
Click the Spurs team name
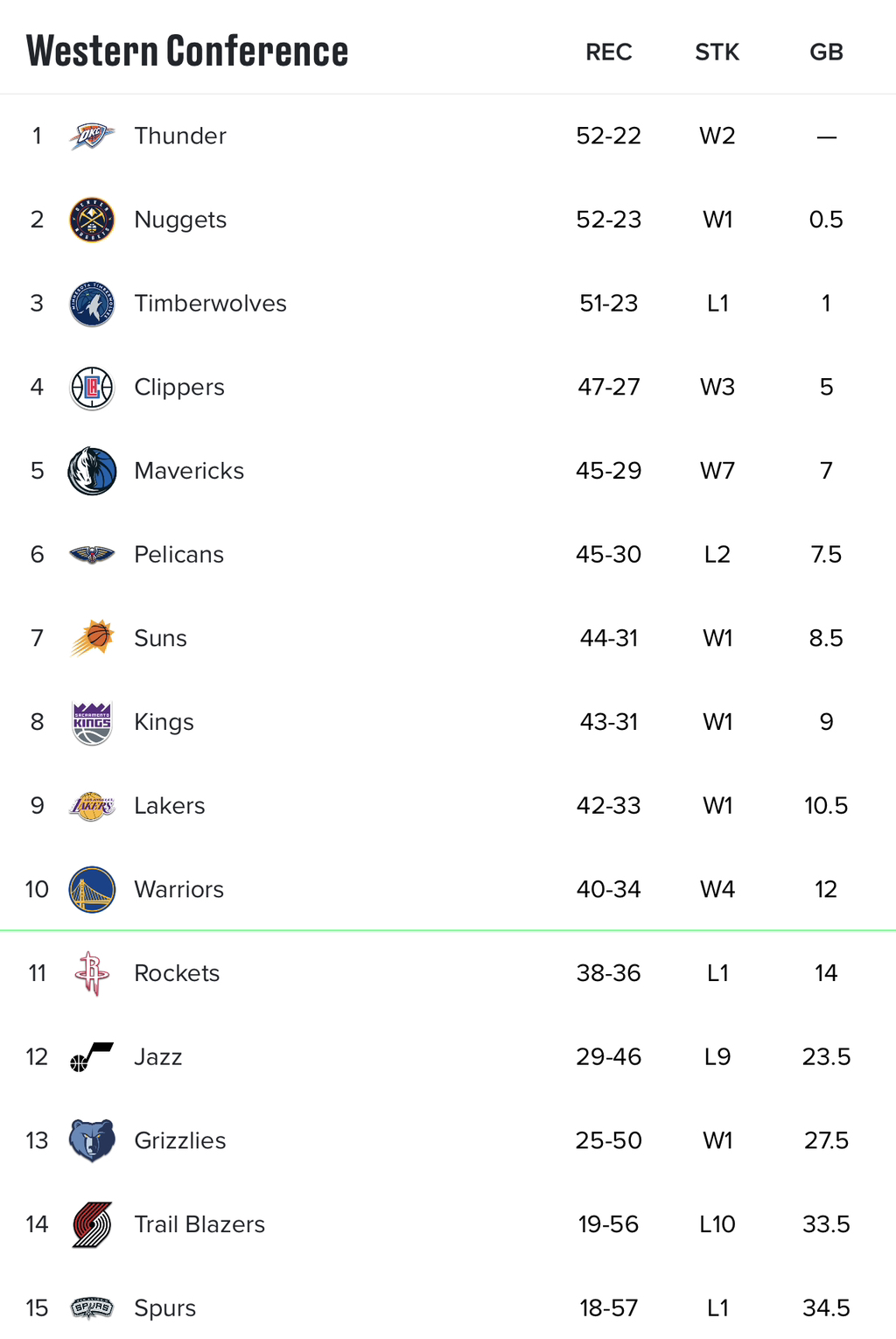[164, 1308]
